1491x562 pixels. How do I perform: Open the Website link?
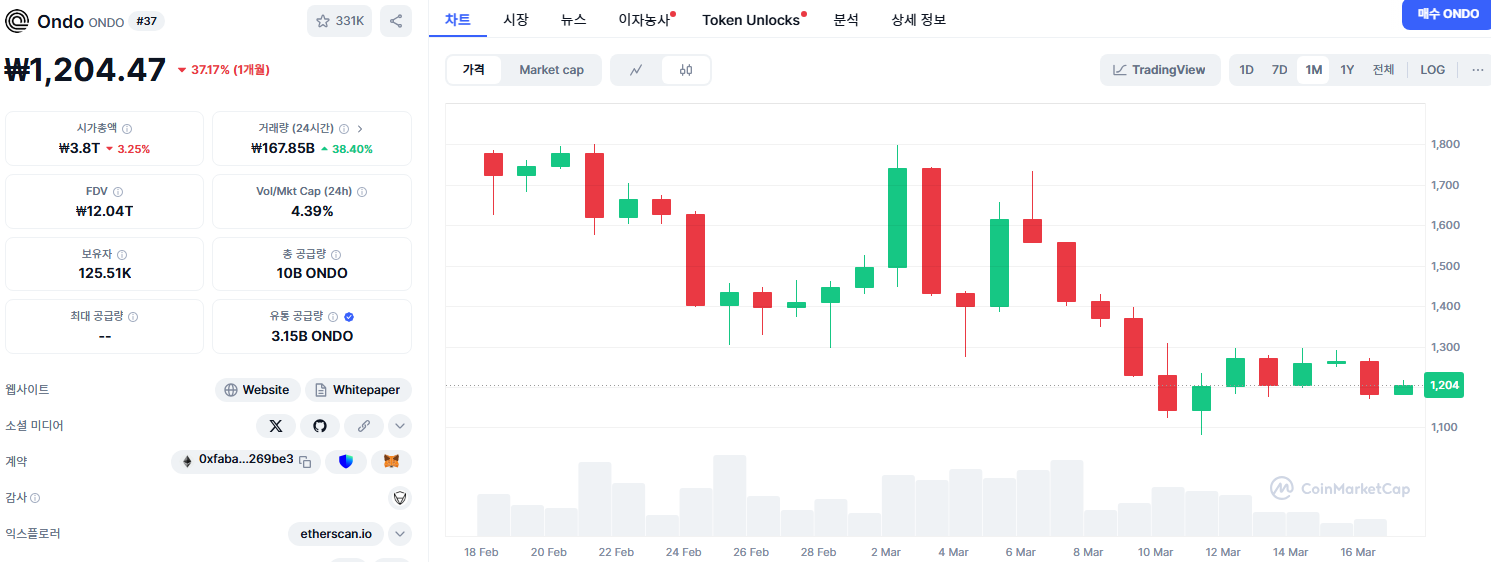258,390
